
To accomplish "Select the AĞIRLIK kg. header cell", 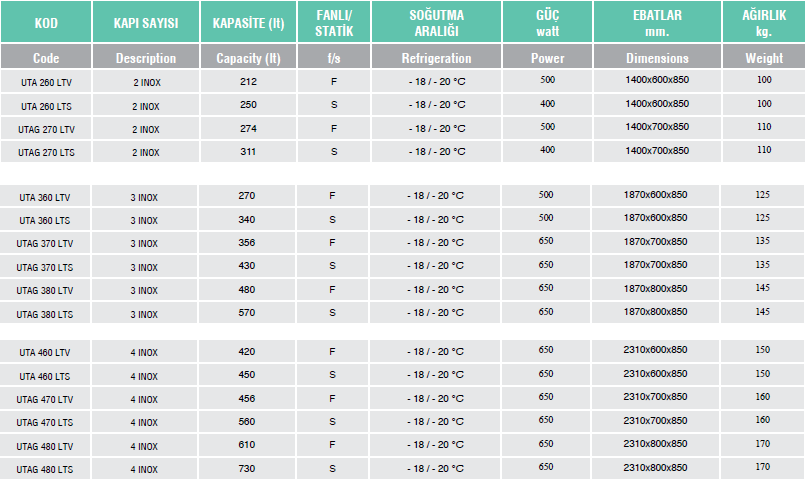I will pyautogui.click(x=764, y=22).
